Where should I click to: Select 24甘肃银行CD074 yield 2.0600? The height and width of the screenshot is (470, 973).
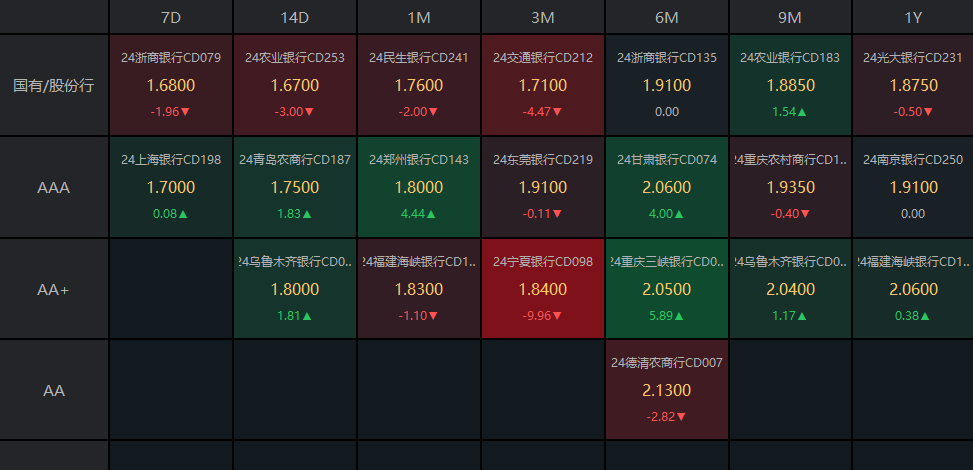tap(667, 187)
